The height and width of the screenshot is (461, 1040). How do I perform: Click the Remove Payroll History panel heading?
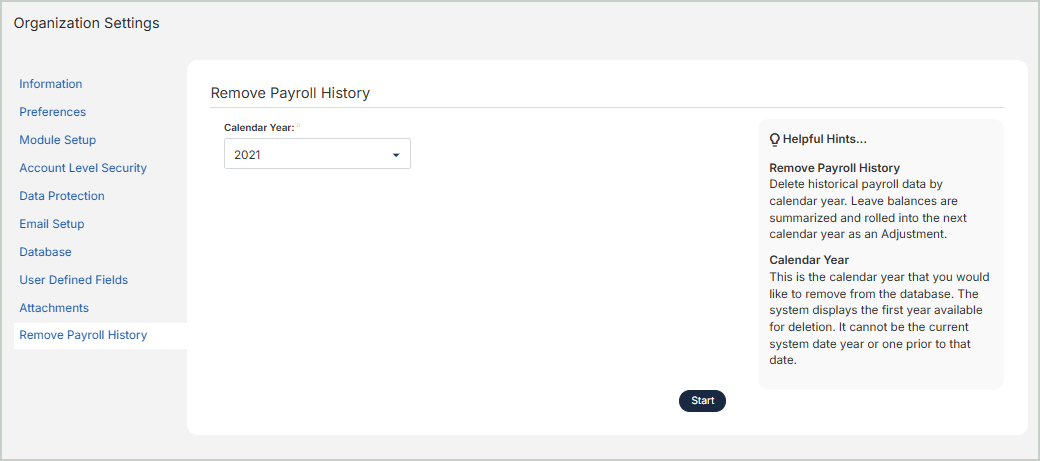click(290, 93)
